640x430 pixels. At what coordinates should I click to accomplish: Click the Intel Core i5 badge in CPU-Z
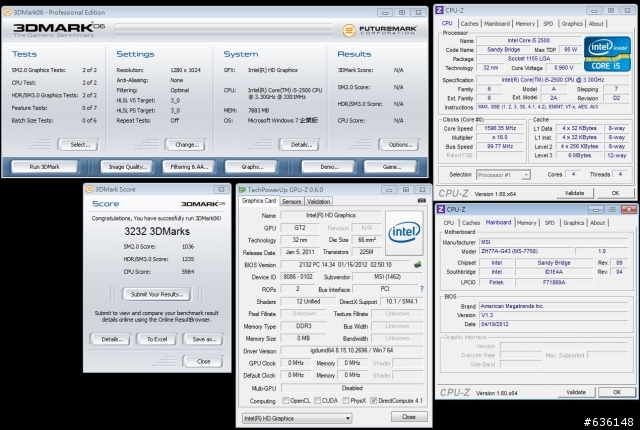point(607,54)
